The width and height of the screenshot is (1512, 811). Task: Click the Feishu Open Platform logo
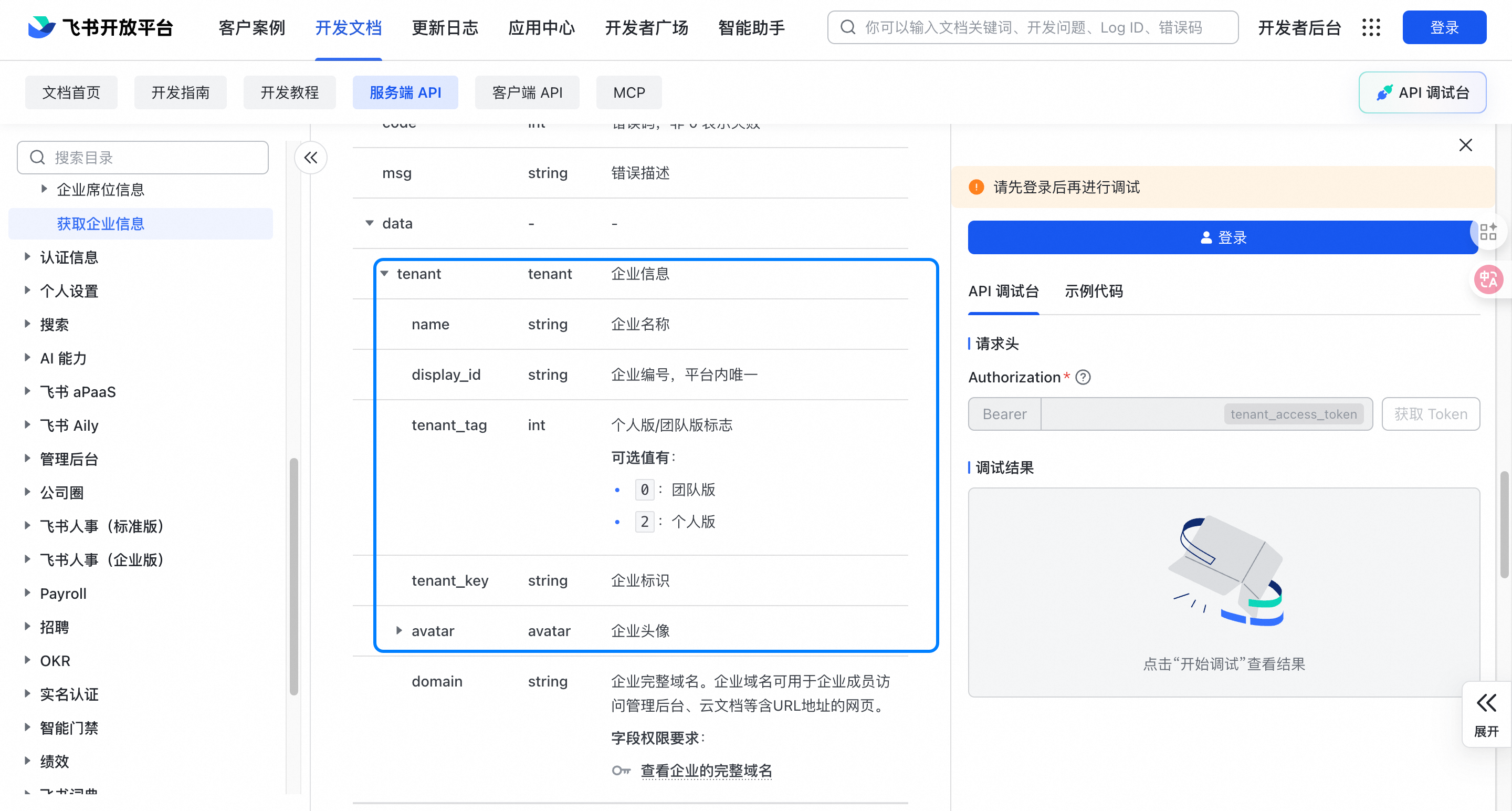pos(100,27)
